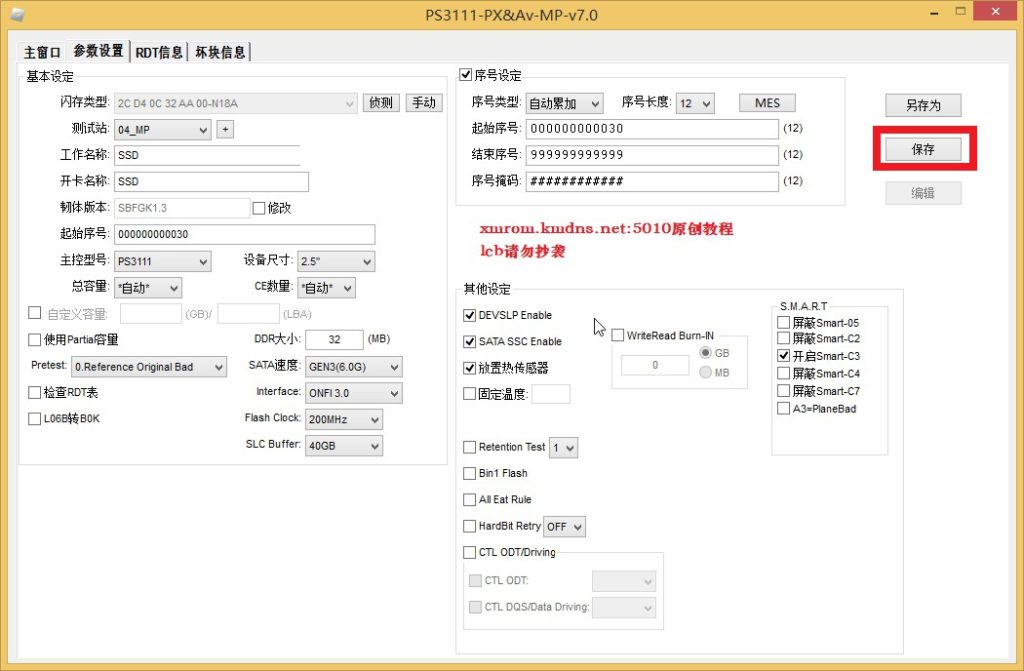Click the app icon in title bar
Viewport: 1024px width, 671px height.
tap(16, 14)
